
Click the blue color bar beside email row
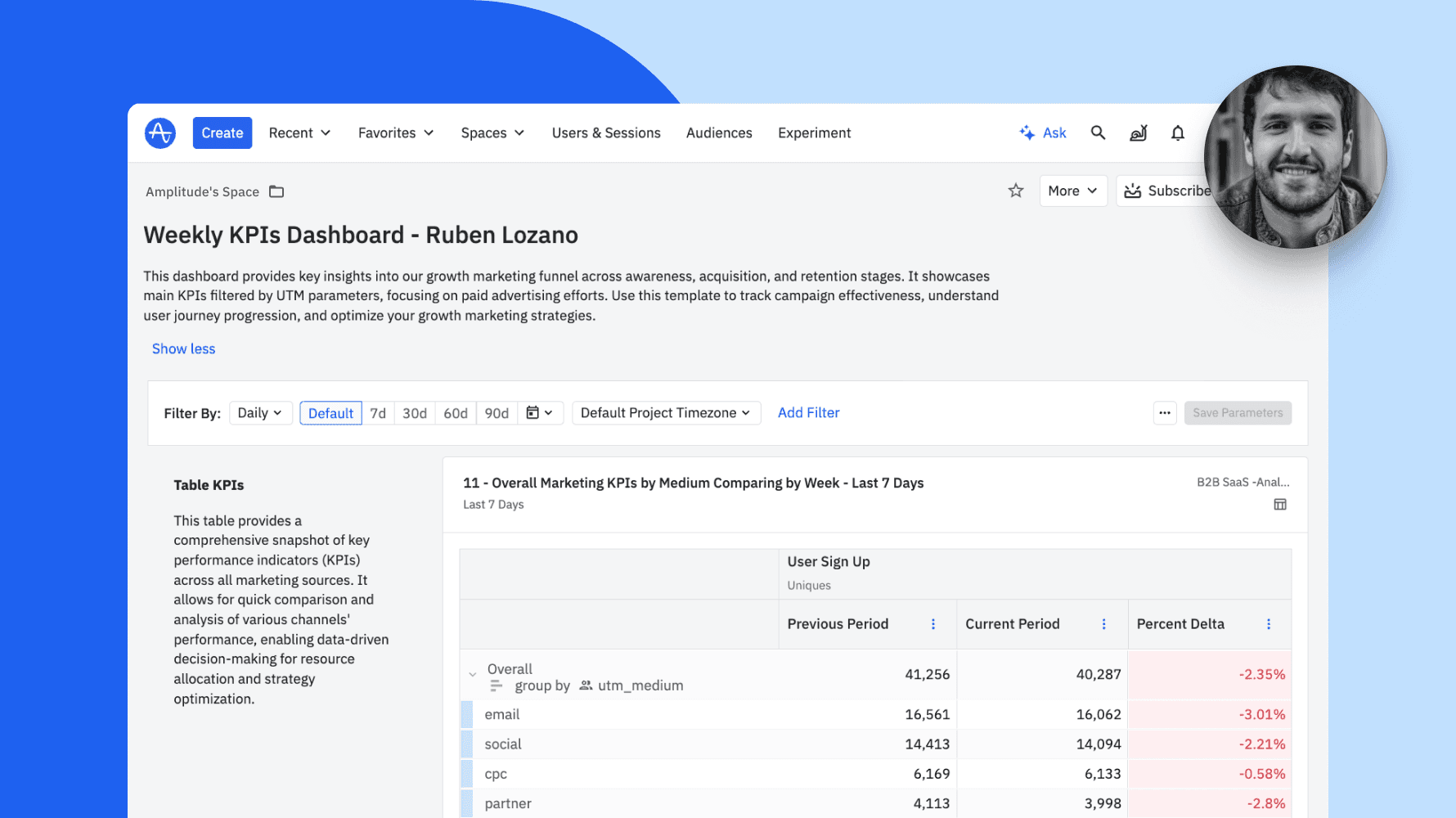467,715
